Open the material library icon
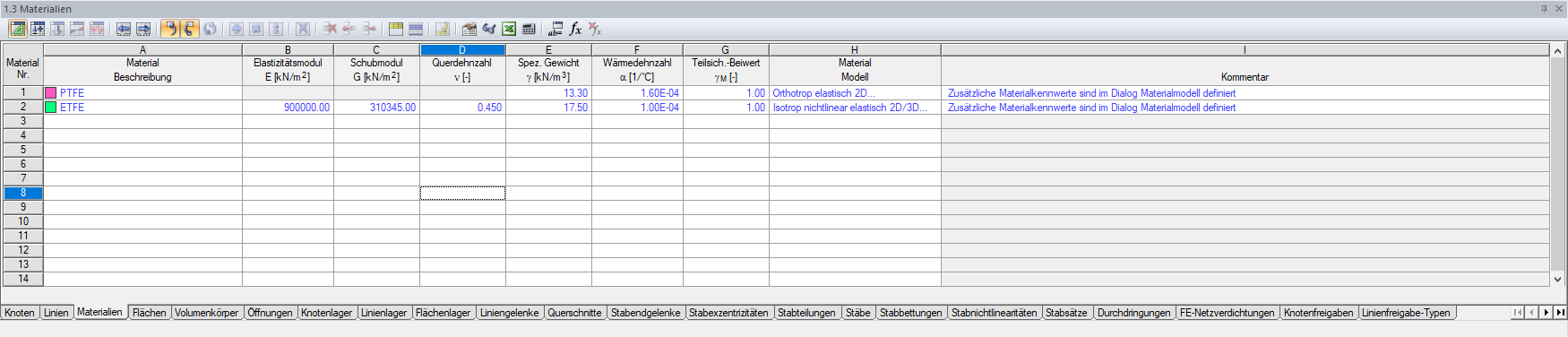This screenshot has height=337, width=1568. click(x=470, y=29)
